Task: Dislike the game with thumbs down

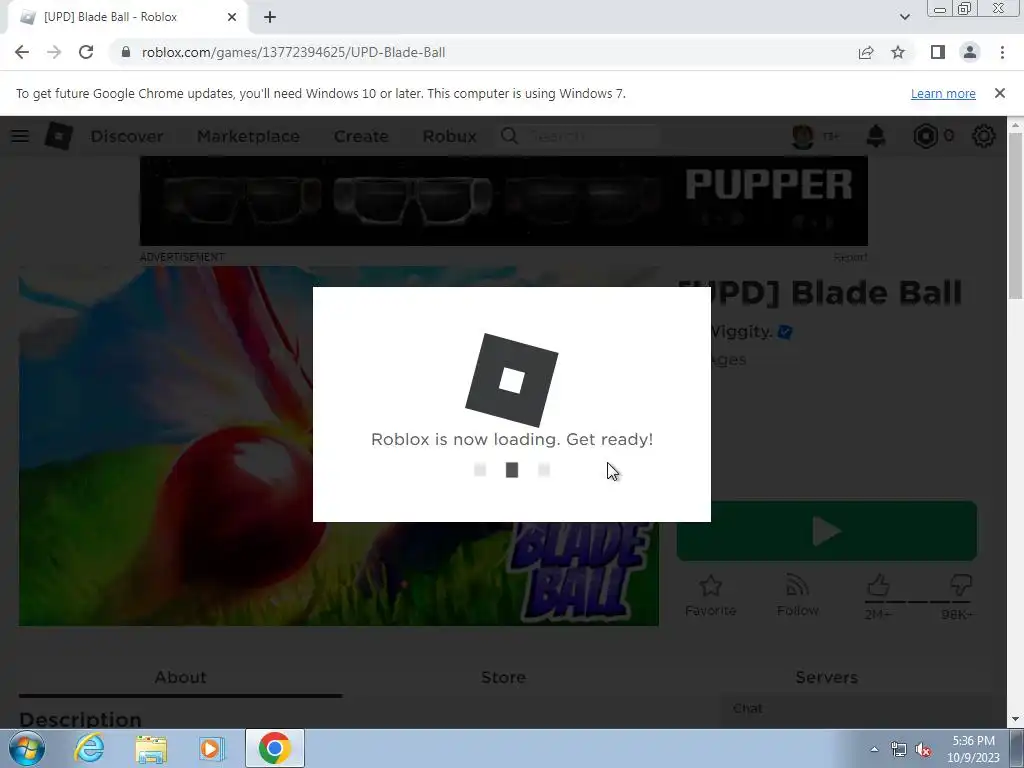Action: pos(960,585)
